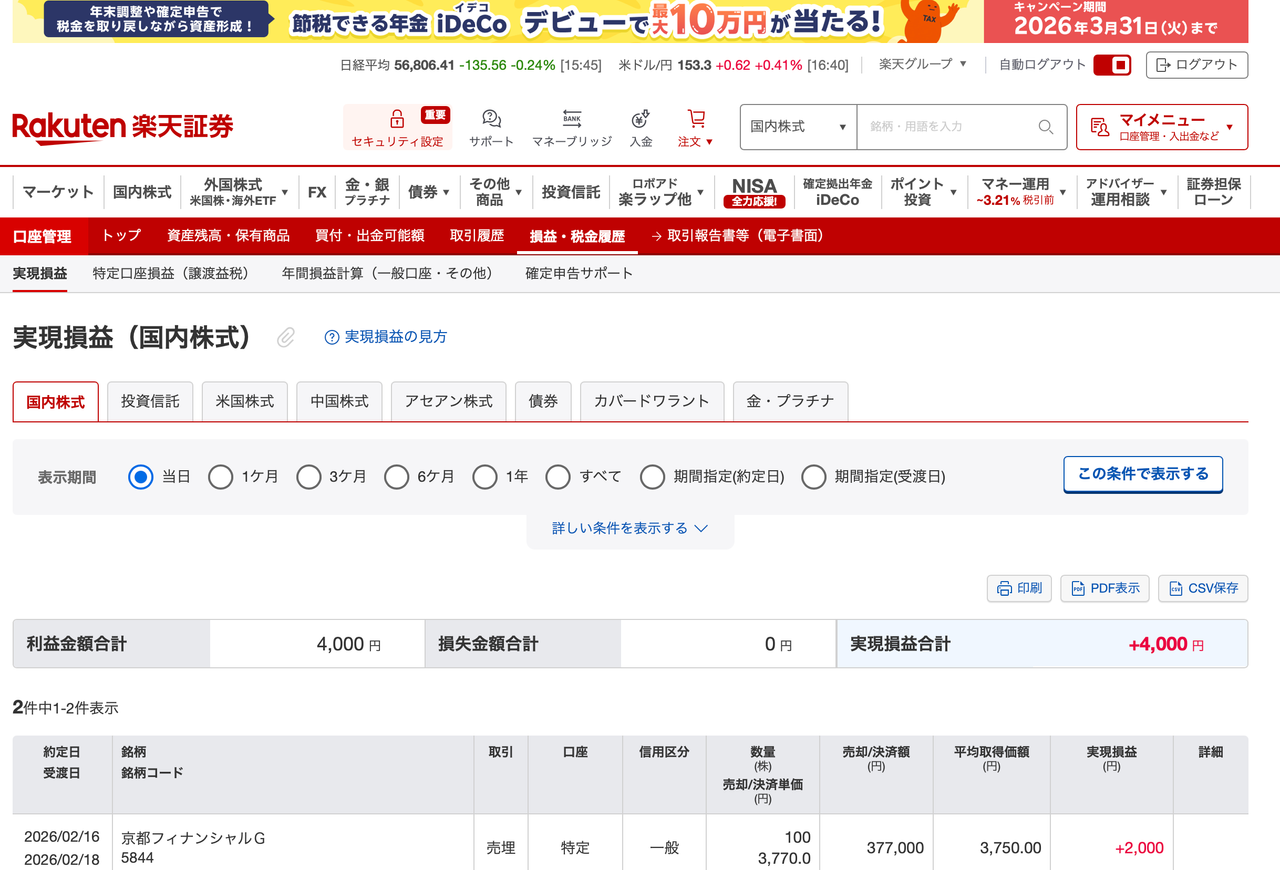
Task: Open マネーブリッジ bank icon
Action: click(x=571, y=117)
